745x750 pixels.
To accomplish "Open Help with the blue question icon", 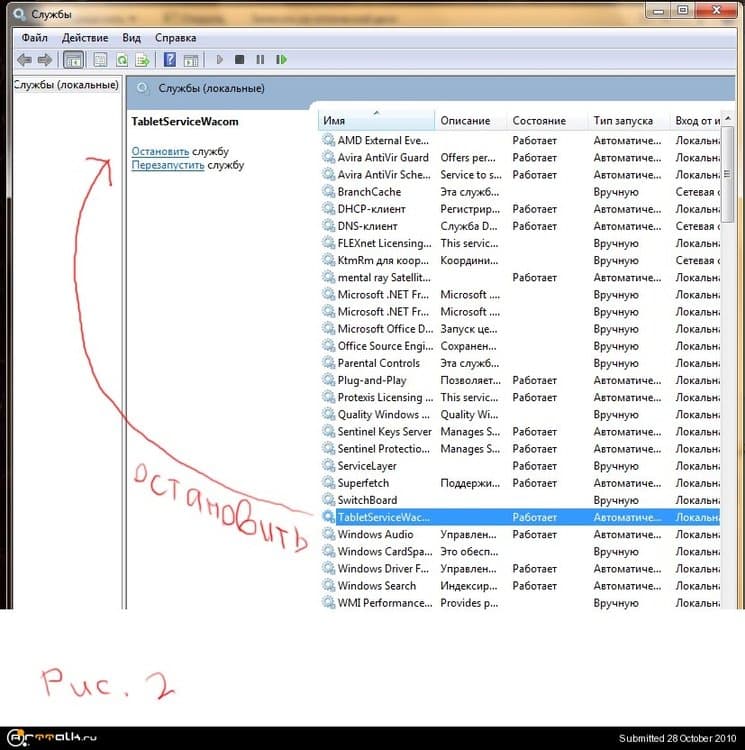I will (170, 60).
